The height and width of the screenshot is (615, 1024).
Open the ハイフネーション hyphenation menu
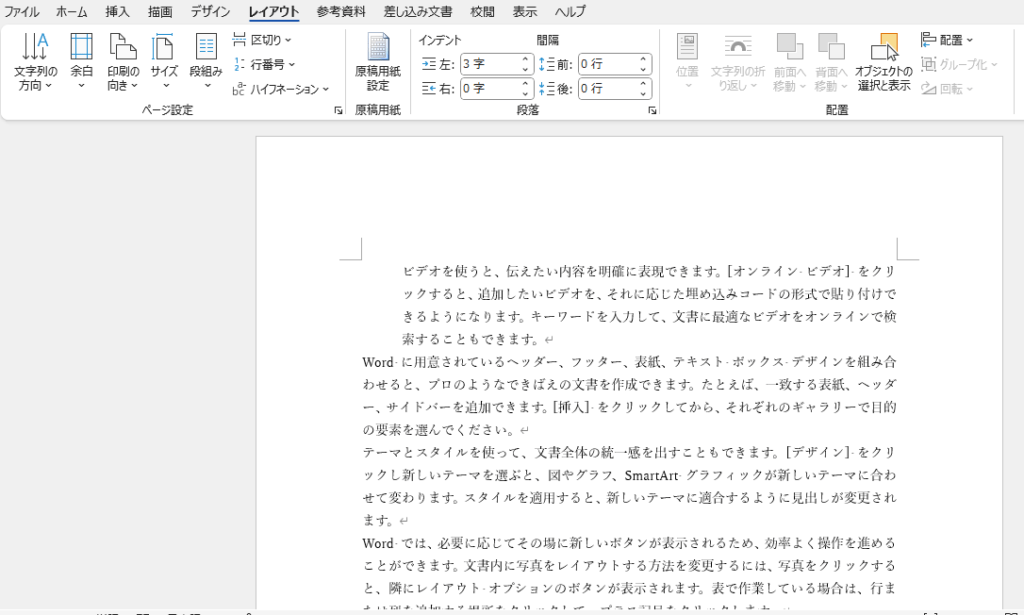(x=281, y=89)
